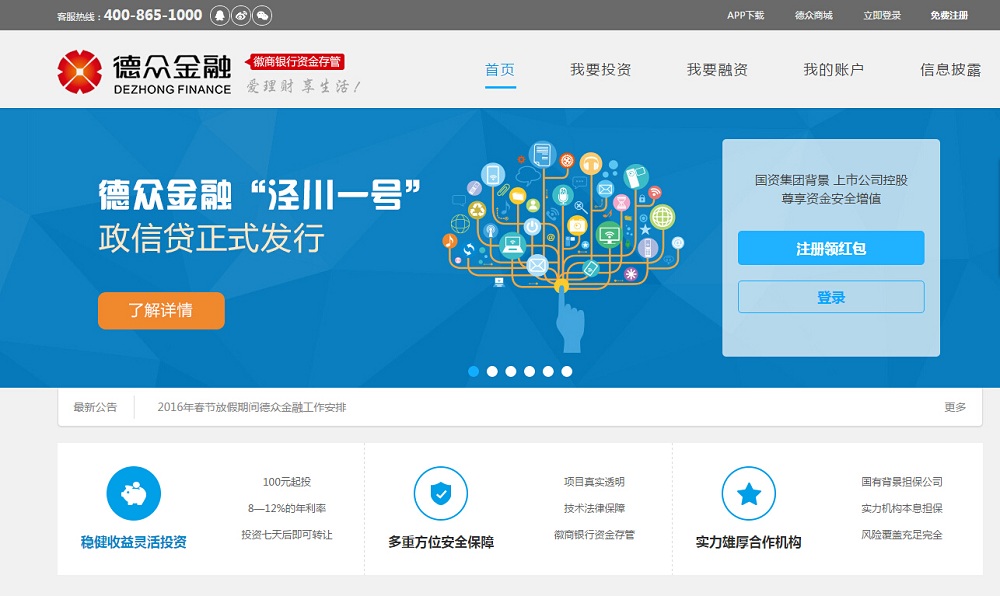Click the 8—12%的年利率 text

[x=287, y=508]
